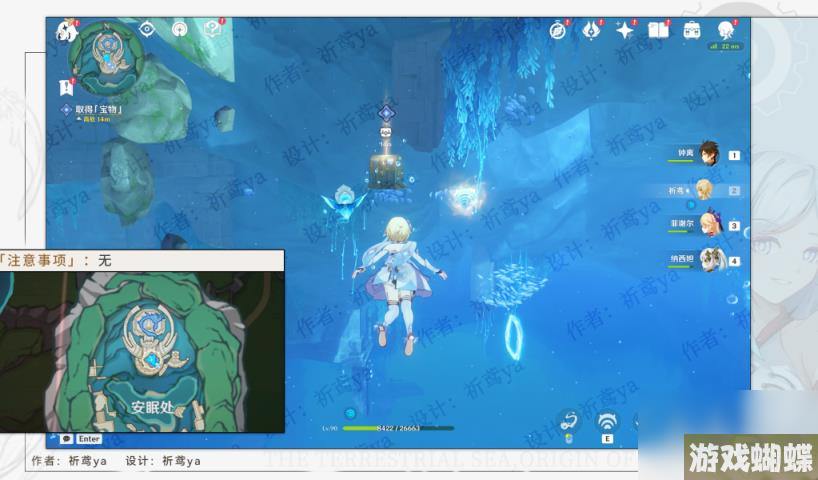The image size is (818, 480).
Task: Click slot number 4 badge
Action: pos(734,261)
